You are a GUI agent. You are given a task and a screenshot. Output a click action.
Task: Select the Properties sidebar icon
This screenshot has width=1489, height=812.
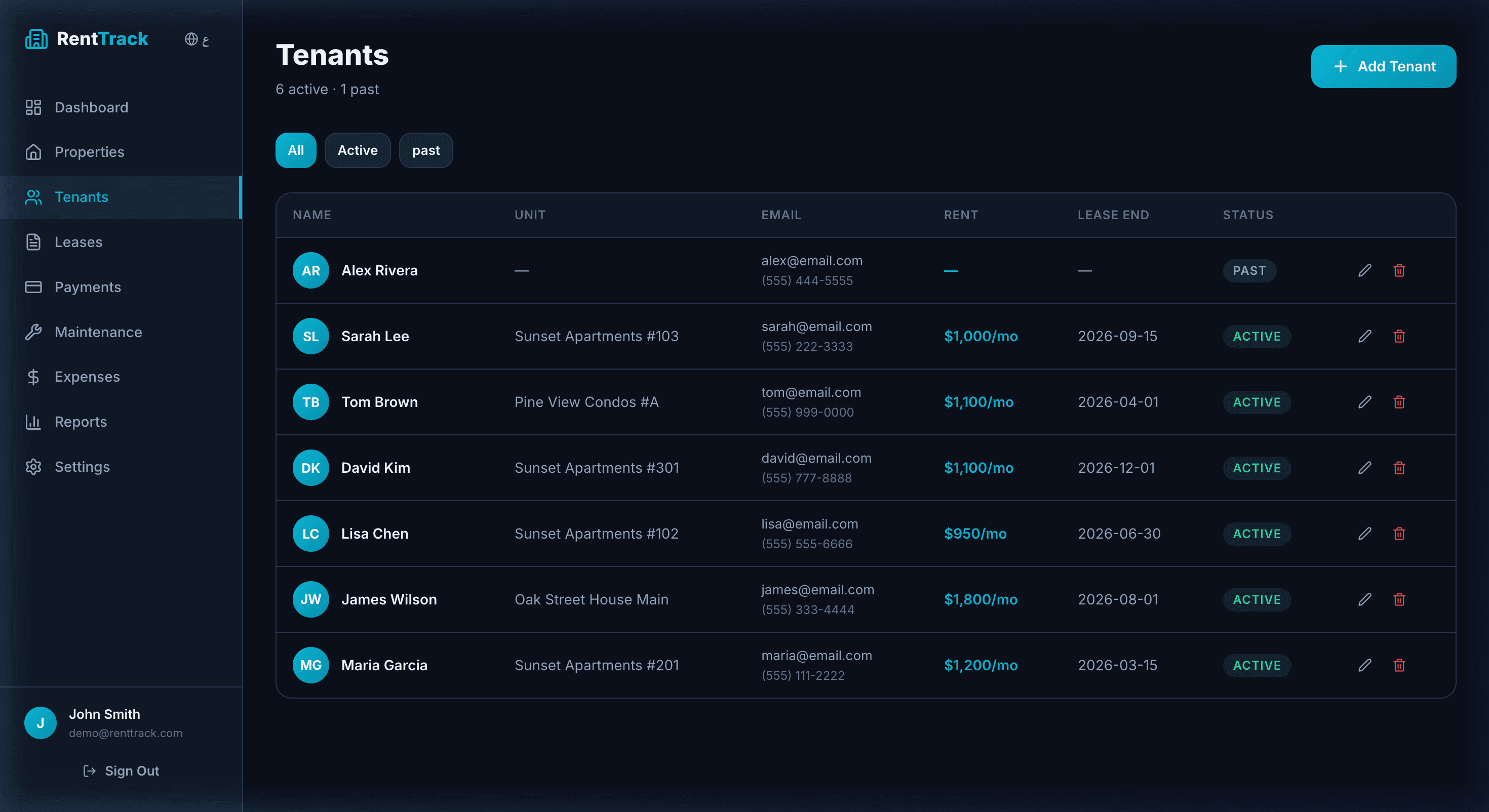(x=33, y=152)
